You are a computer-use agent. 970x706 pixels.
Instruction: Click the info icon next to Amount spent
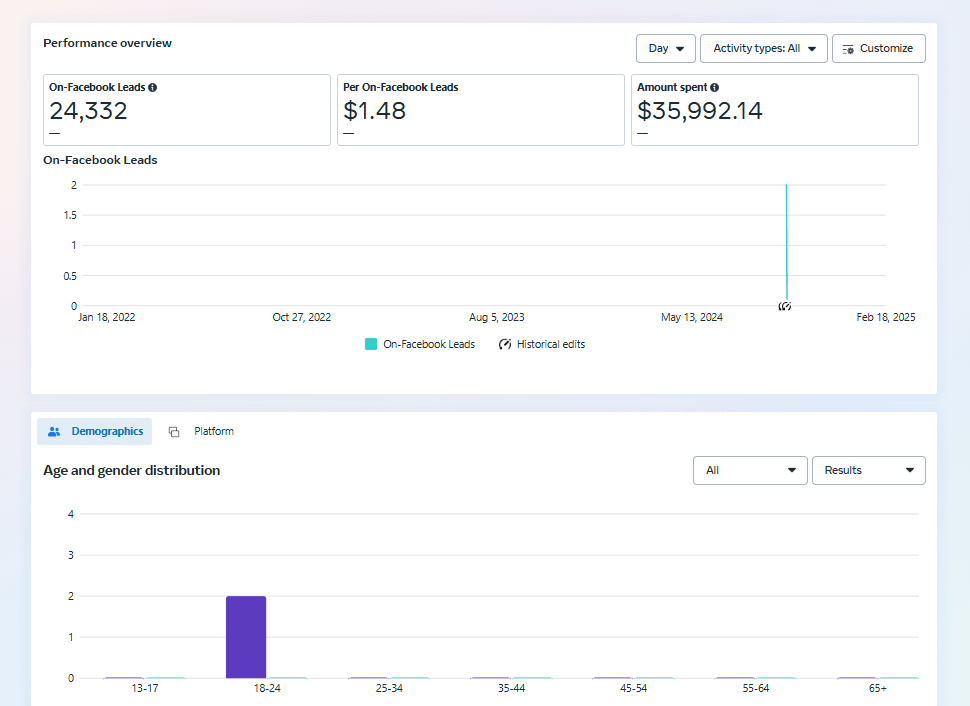click(715, 88)
